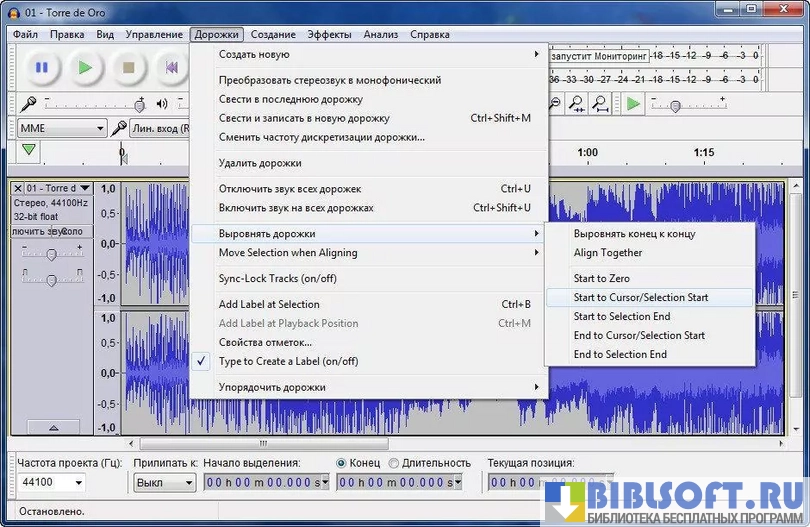Close the 01 - Torre de Oro track
This screenshot has height=527, width=810.
click(18, 188)
